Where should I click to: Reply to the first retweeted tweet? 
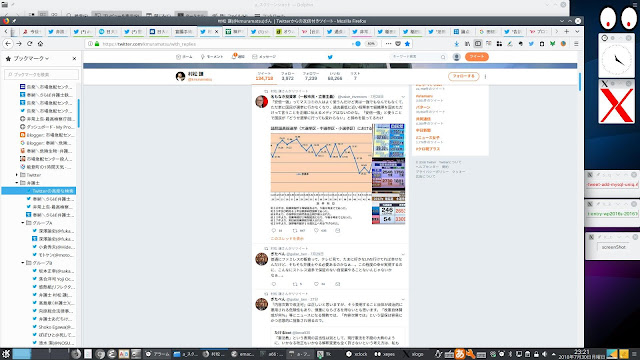(x=273, y=231)
